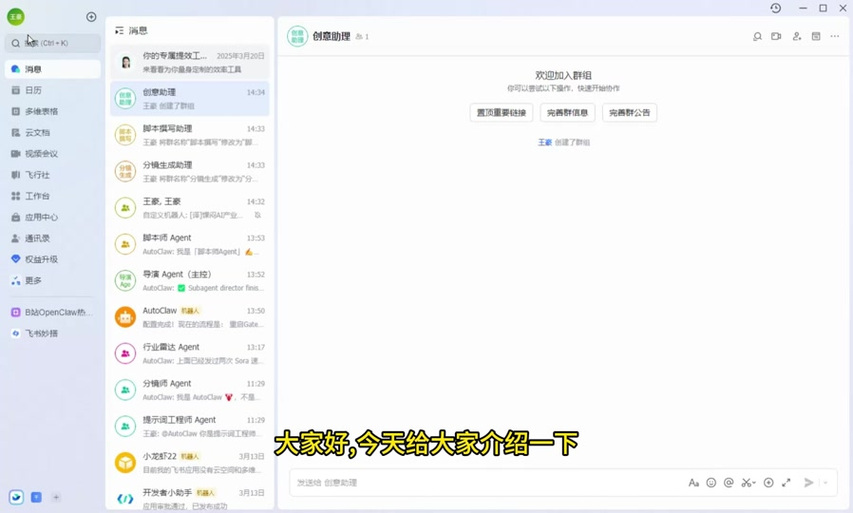Click the 王豪 name link in system message
The image size is (853, 513).
545,143
